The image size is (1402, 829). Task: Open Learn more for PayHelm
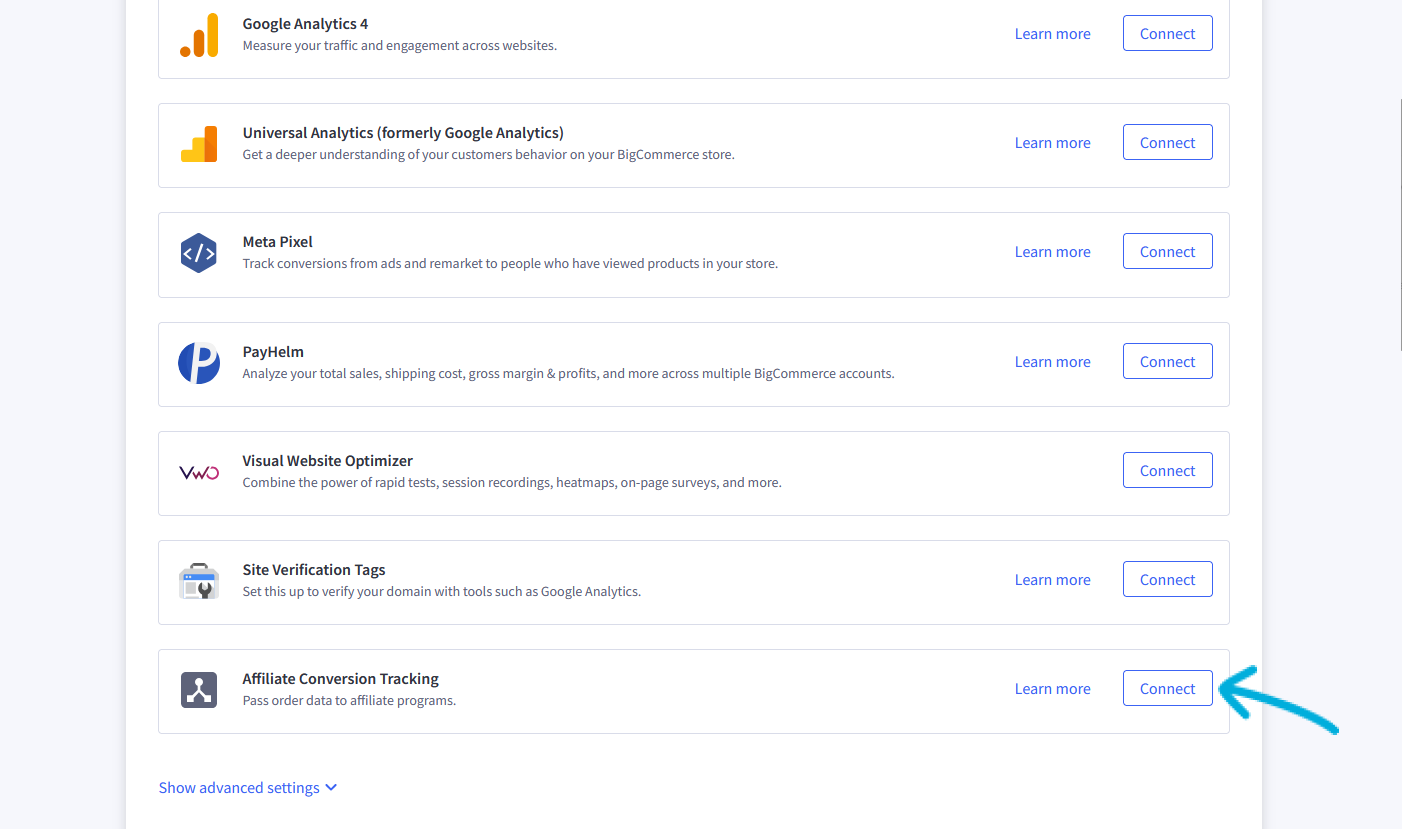1052,361
